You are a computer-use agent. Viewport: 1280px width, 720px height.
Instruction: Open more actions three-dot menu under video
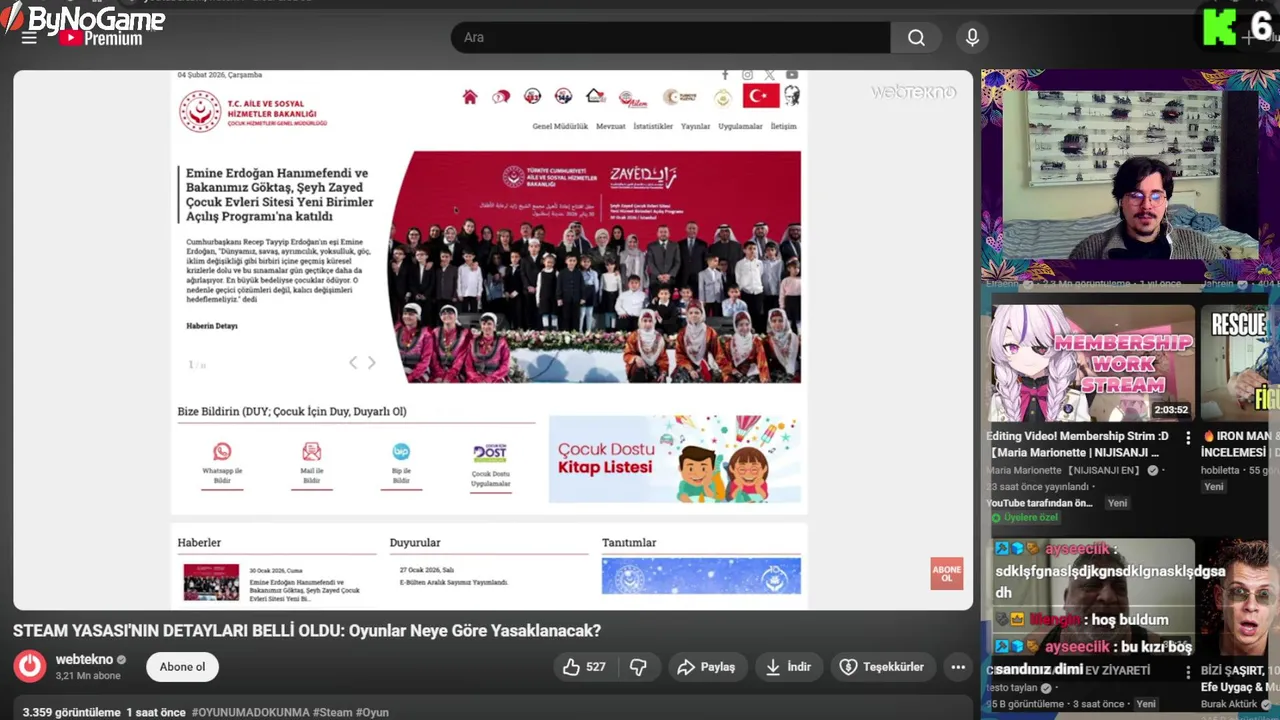pyautogui.click(x=958, y=667)
